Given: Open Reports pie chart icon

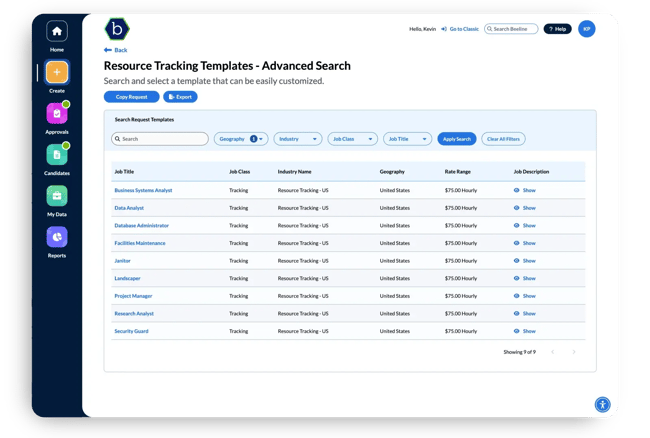Looking at the screenshot, I should (57, 237).
